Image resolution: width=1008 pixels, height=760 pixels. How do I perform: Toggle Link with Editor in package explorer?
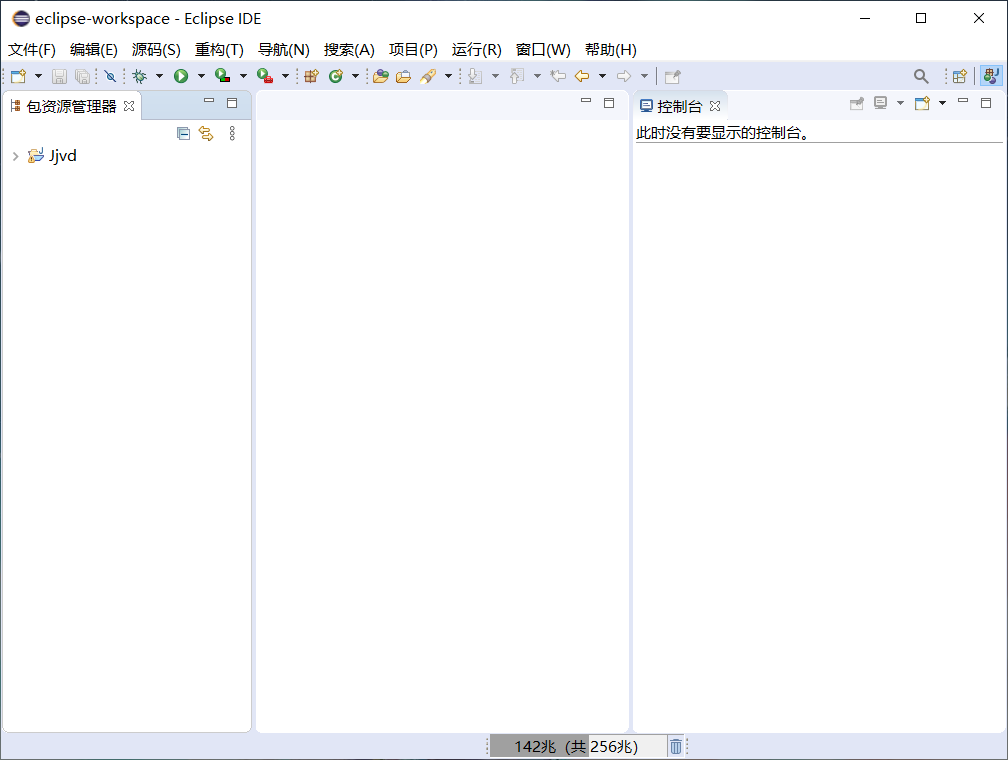pyautogui.click(x=206, y=133)
